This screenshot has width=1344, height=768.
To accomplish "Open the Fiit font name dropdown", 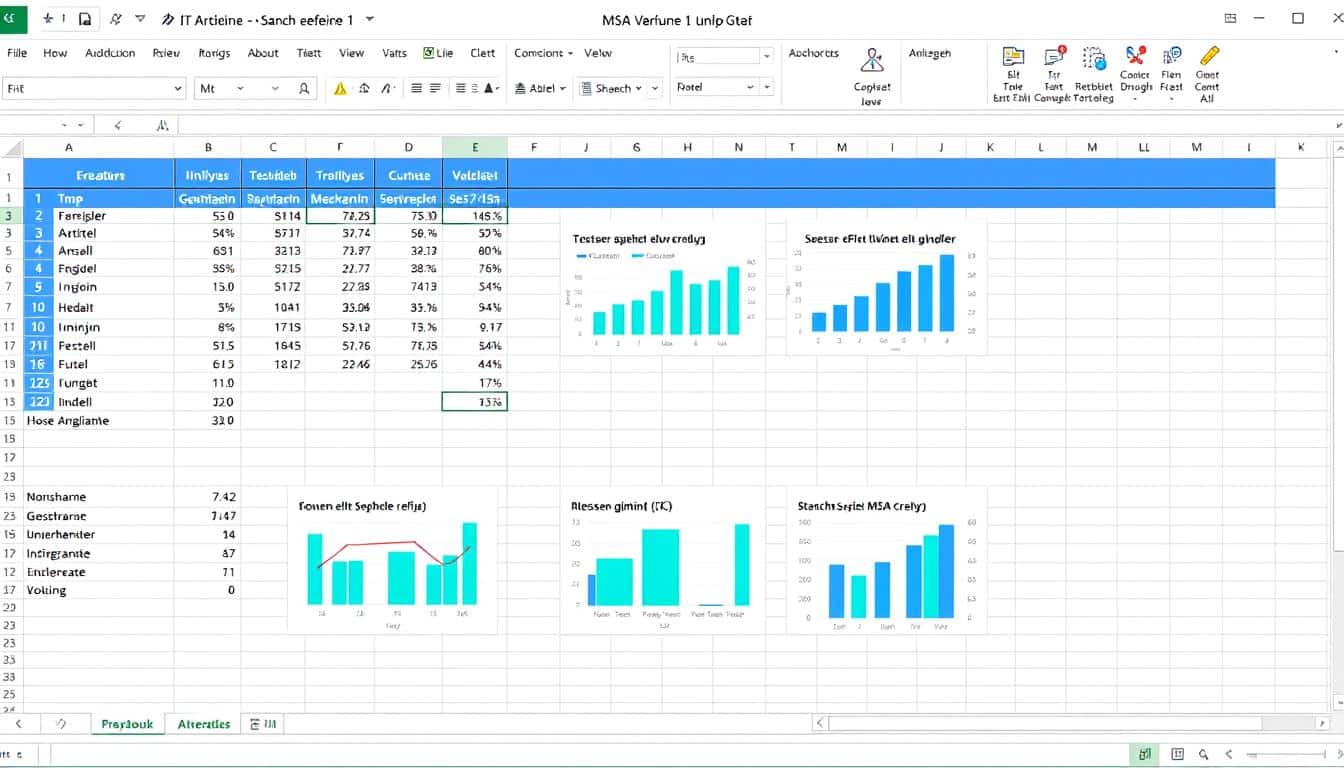I will [x=178, y=88].
